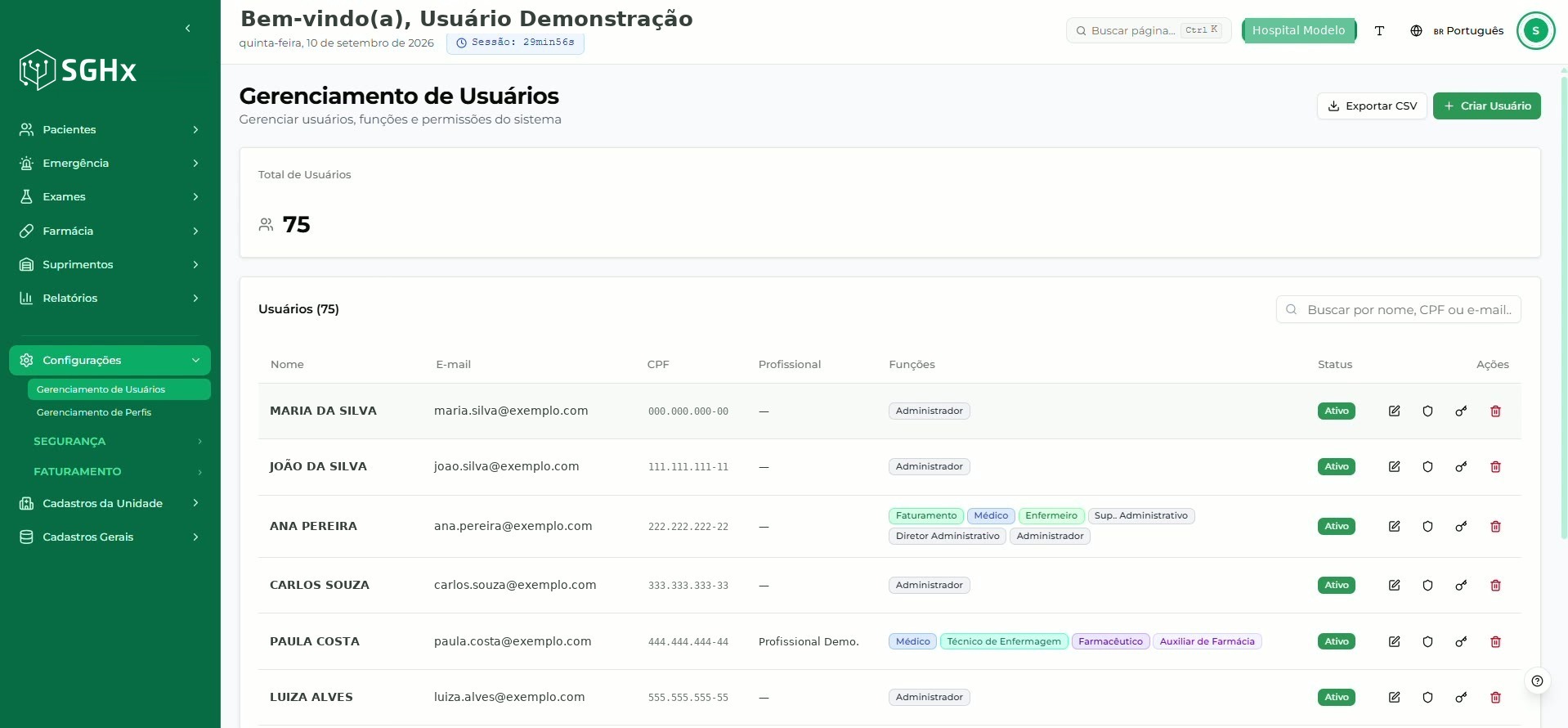Click shield icon for Luiza Alves

coord(1427,697)
